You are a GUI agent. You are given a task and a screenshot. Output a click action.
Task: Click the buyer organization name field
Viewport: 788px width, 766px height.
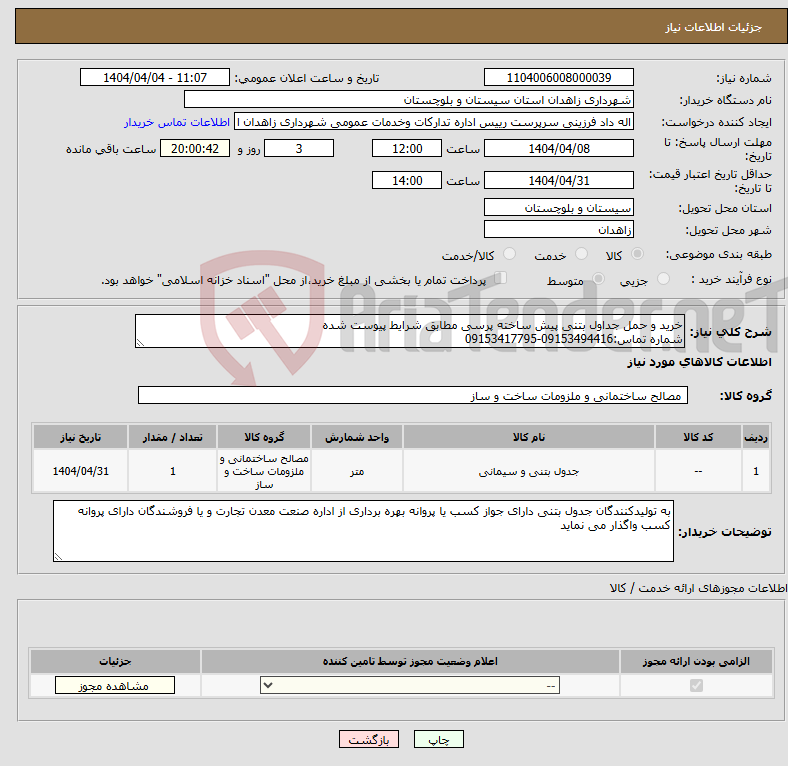click(409, 100)
